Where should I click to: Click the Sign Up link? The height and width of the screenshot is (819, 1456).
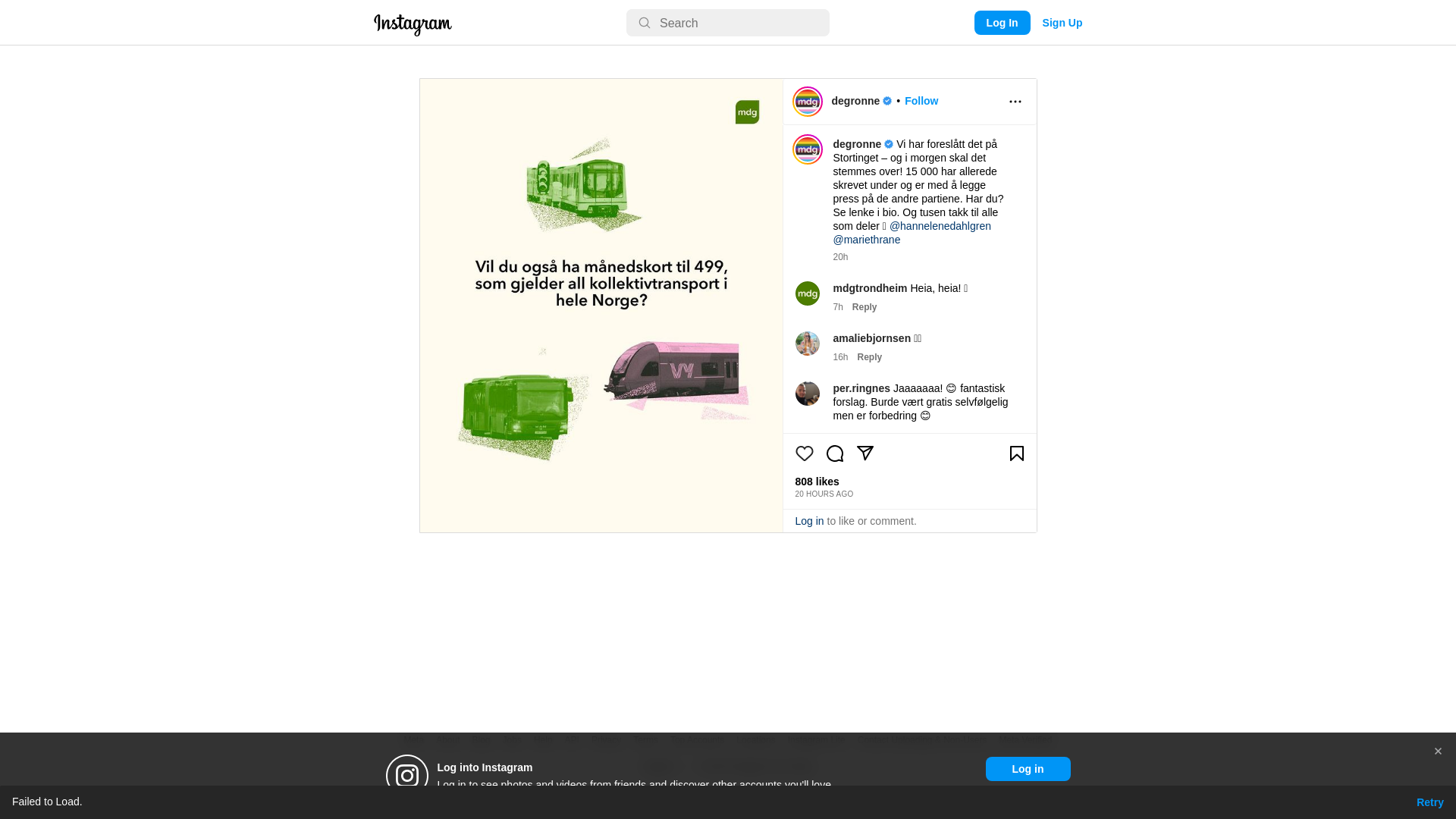tap(1062, 23)
